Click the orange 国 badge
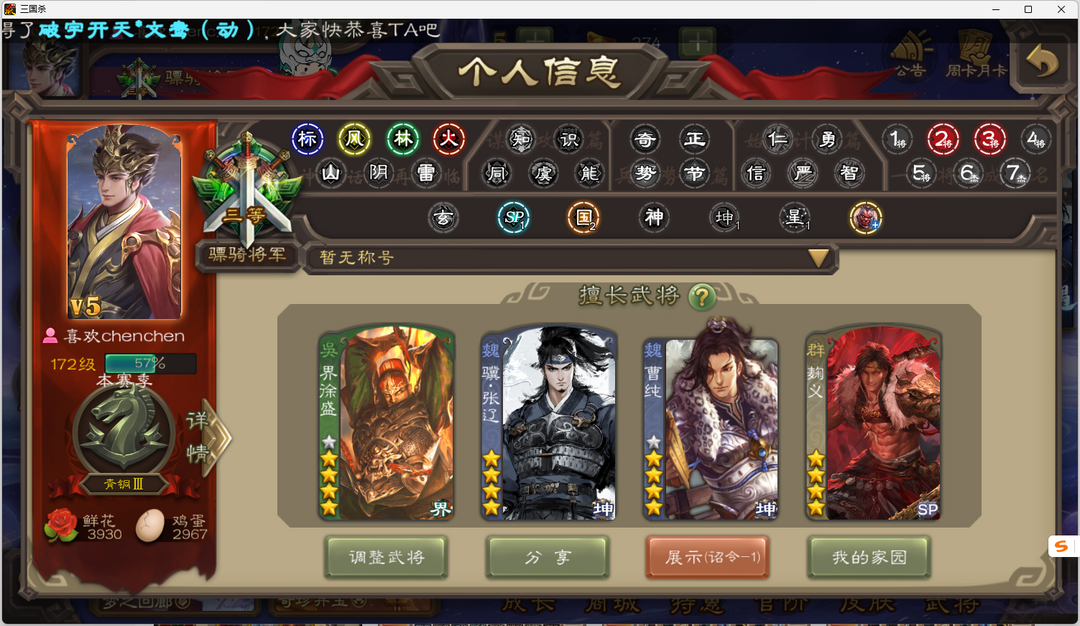 (584, 218)
